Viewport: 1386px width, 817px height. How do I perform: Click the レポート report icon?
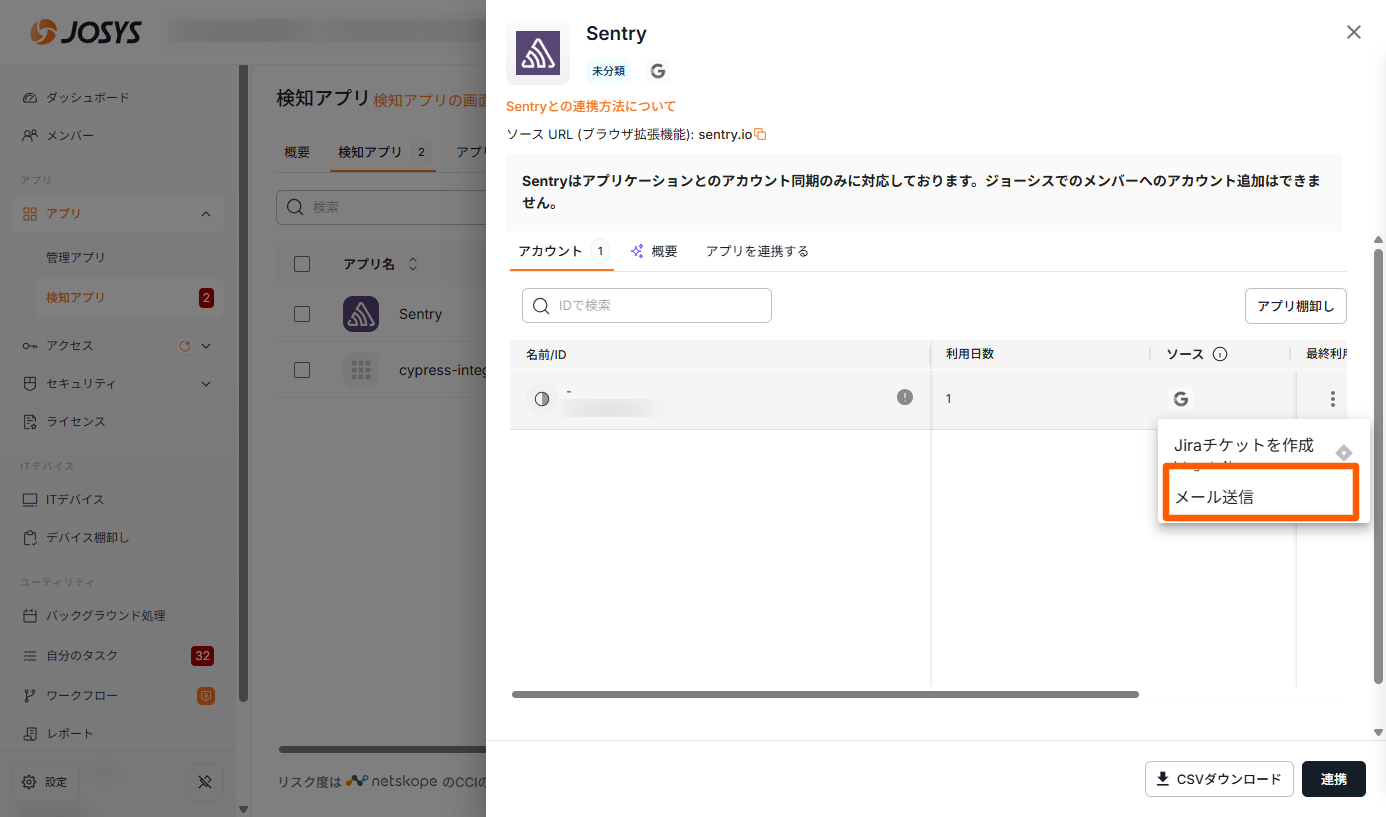(29, 734)
